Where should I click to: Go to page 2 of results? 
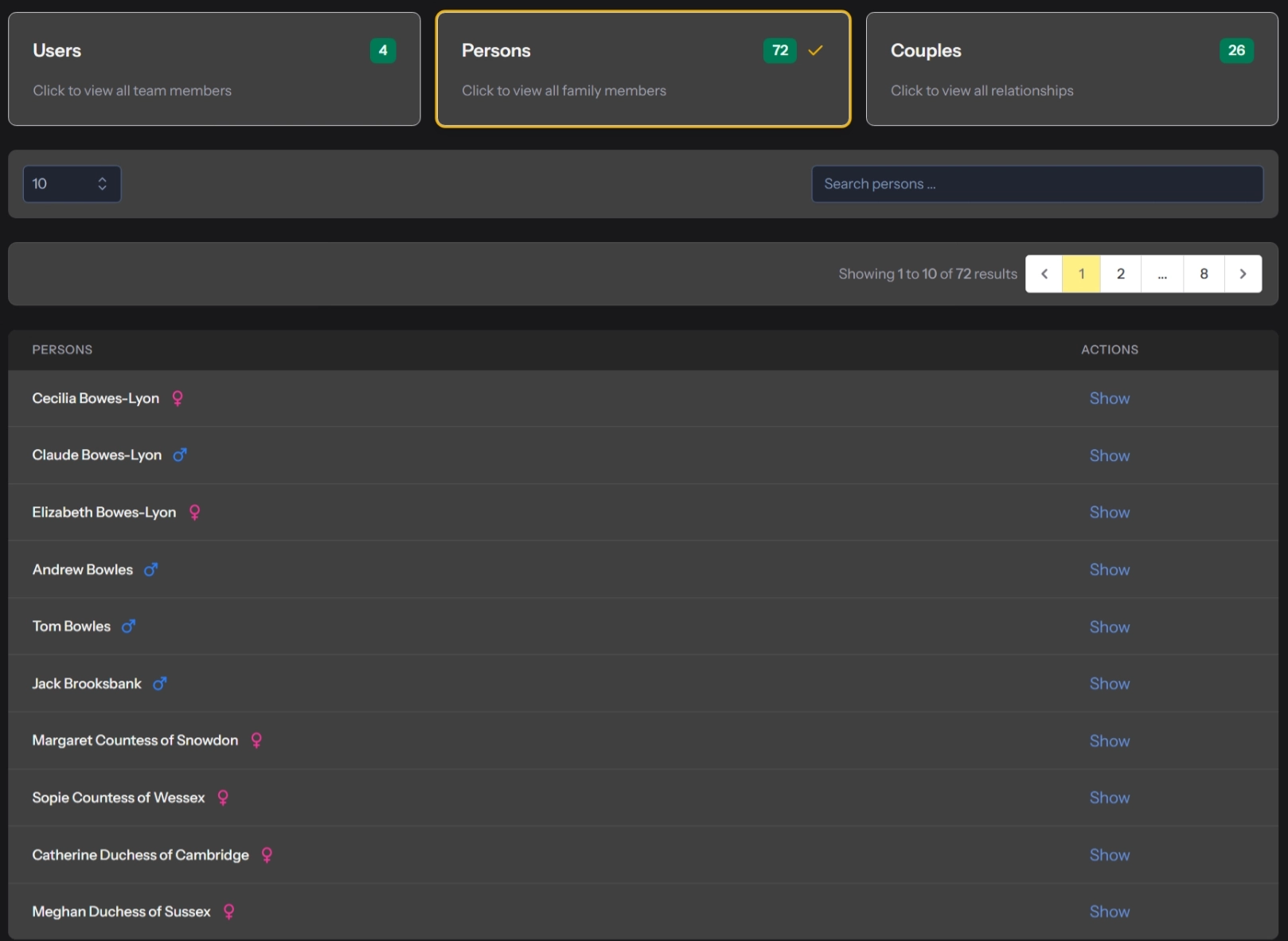coord(1121,274)
